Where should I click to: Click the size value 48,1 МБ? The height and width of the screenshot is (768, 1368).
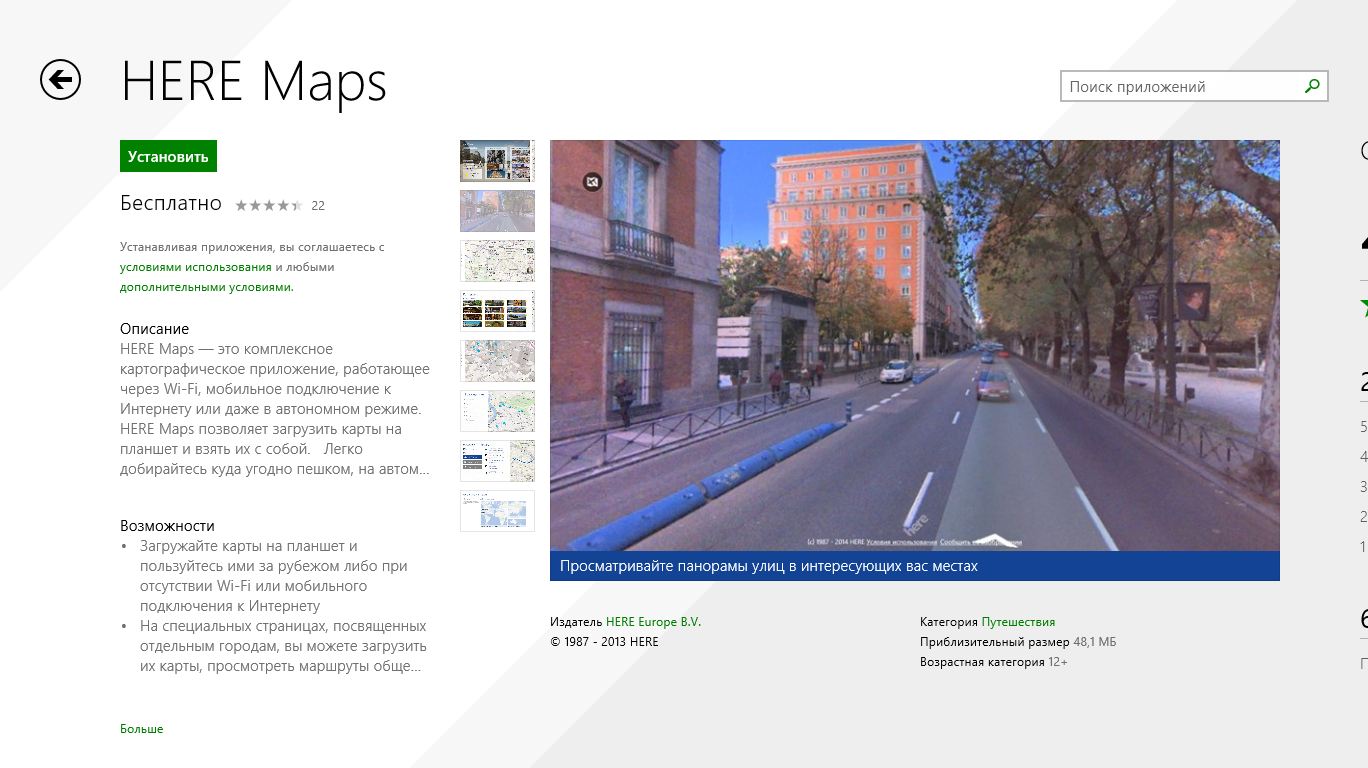click(1094, 642)
